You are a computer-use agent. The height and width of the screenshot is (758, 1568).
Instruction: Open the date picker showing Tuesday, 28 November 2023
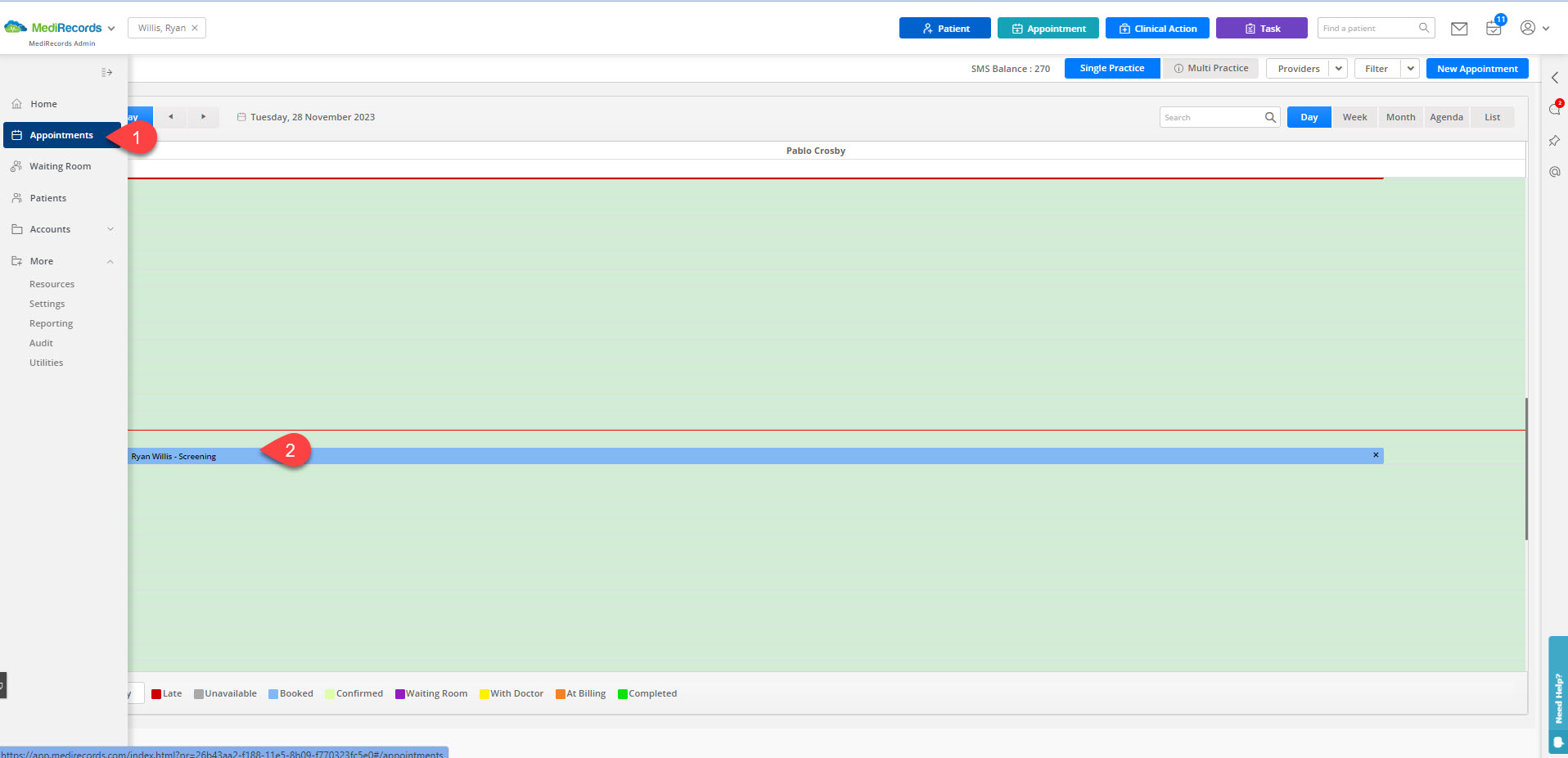point(306,117)
